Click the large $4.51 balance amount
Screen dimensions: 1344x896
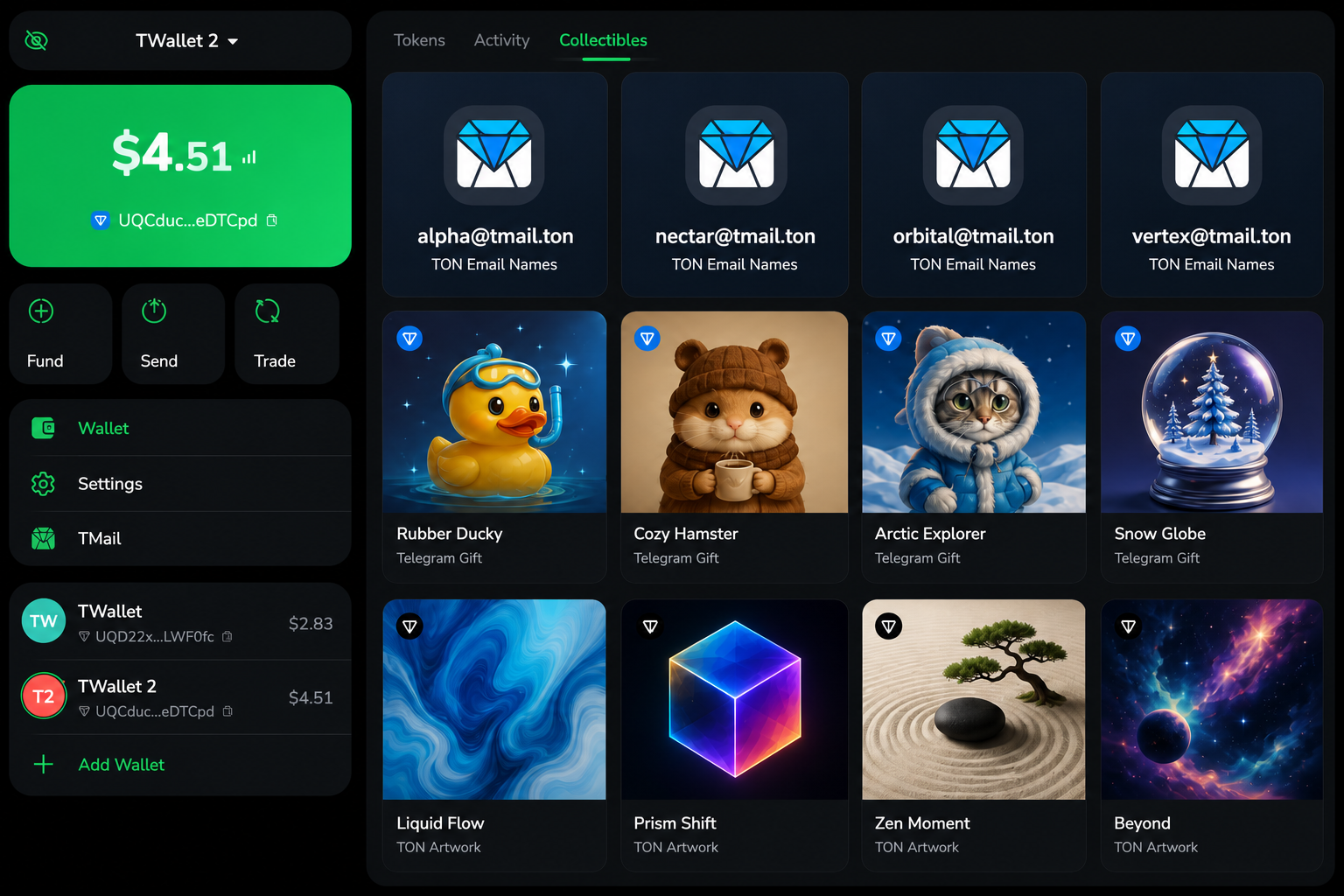pos(171,153)
